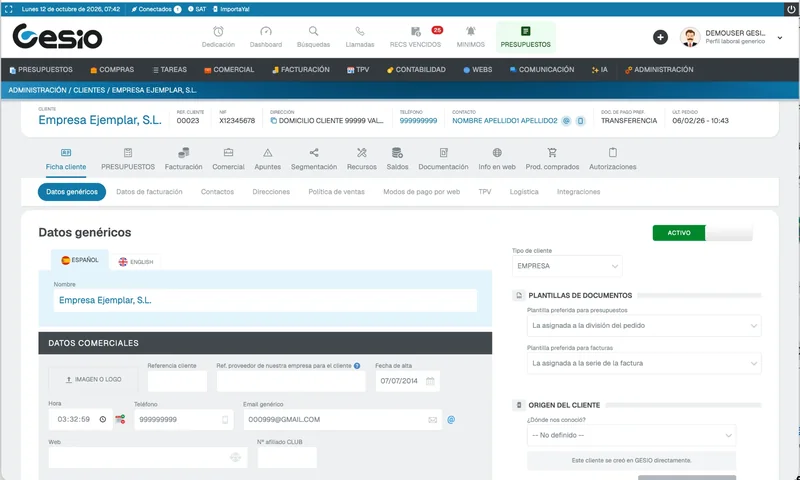The image size is (800, 480).
Task: Open Tipo de cliente EMPRESA dropdown
Action: [567, 266]
